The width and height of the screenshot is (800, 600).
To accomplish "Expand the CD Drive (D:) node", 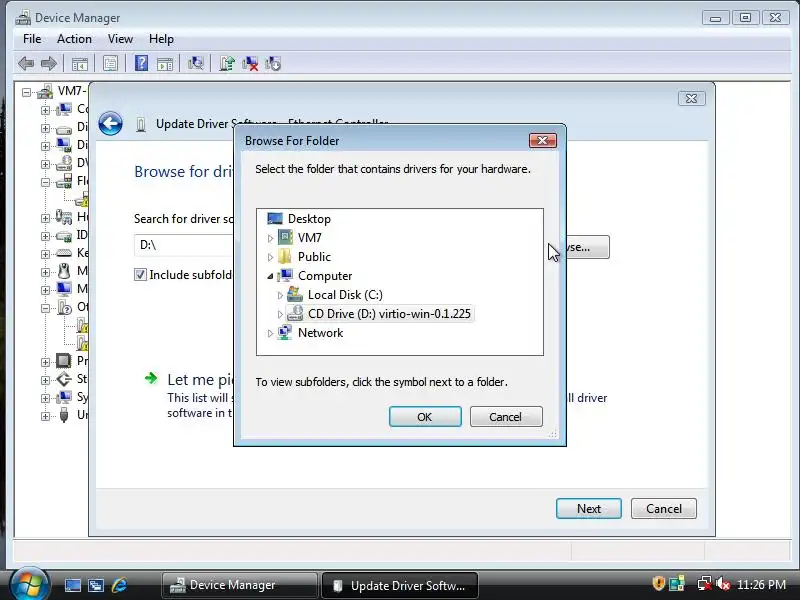I will [280, 314].
